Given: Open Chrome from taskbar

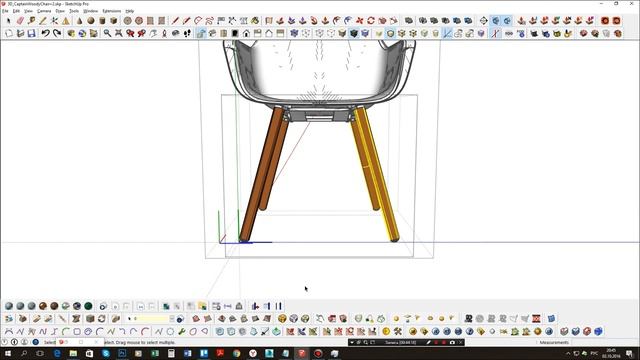Looking at the screenshot, I should point(237,353).
